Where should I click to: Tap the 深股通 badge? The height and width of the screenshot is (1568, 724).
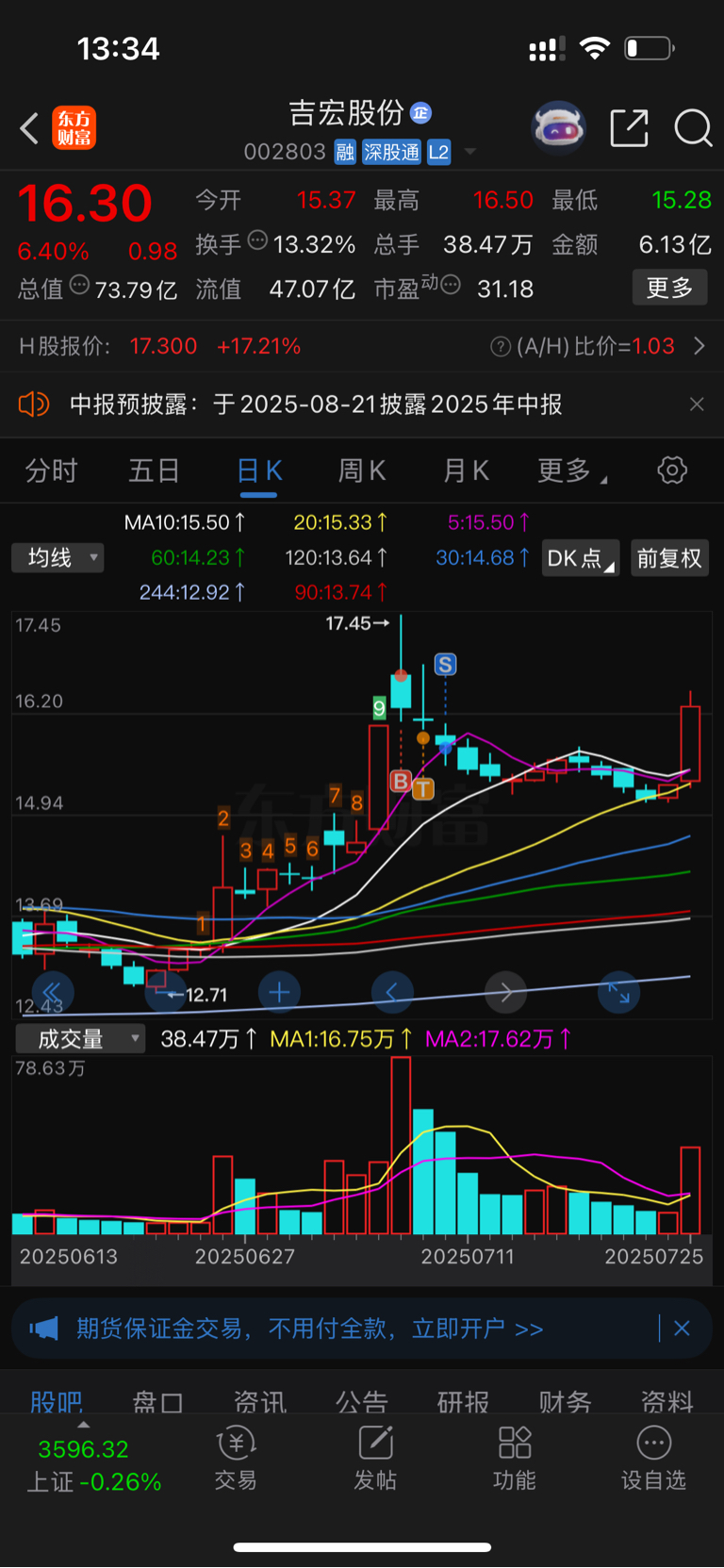391,152
